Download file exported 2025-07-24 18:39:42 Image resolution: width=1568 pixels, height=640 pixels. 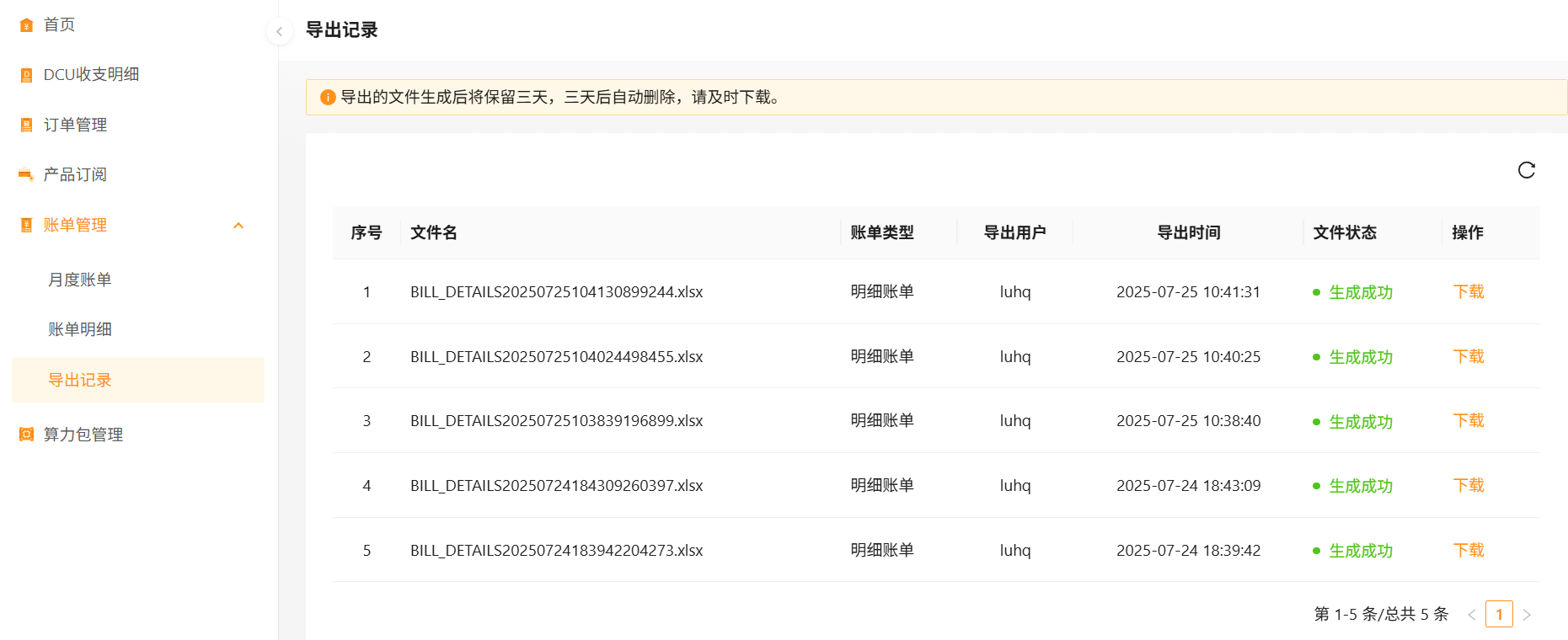coord(1468,550)
